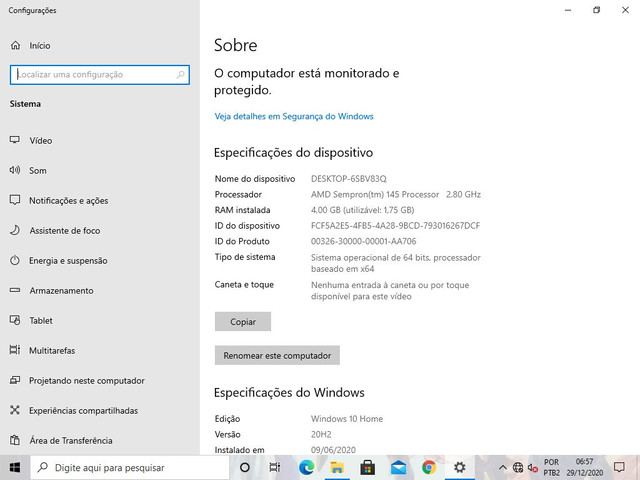Click the Área de Transferência clipboard icon
The width and height of the screenshot is (640, 480).
(15, 440)
